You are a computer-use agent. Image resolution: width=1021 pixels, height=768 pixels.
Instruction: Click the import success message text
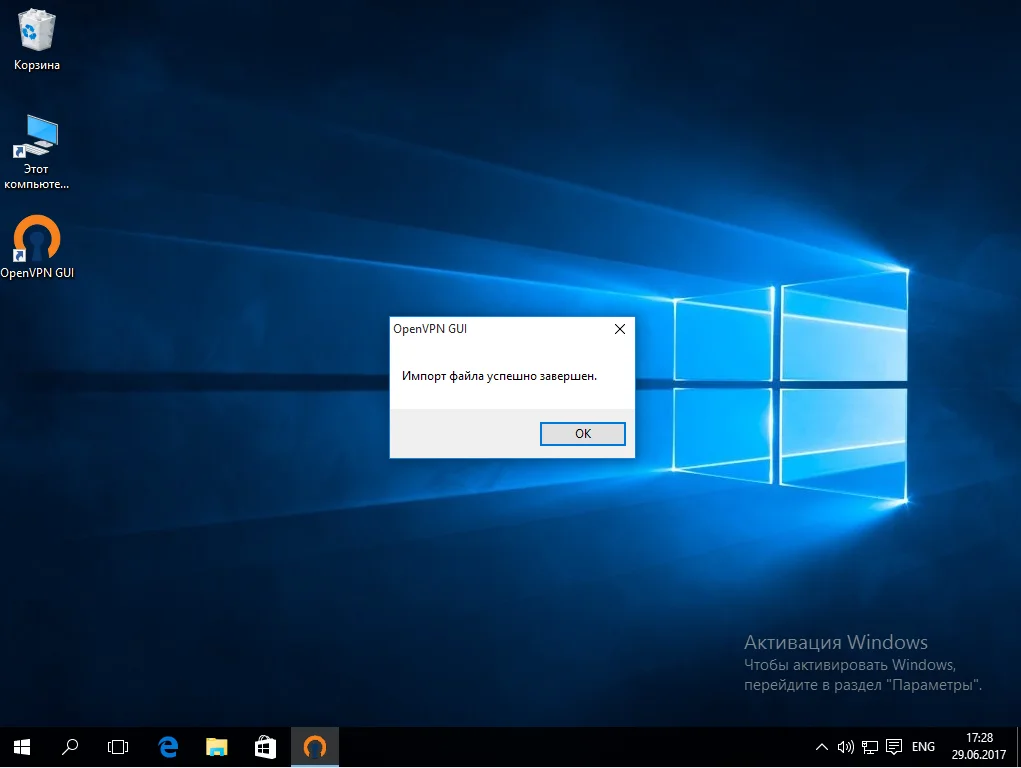499,376
